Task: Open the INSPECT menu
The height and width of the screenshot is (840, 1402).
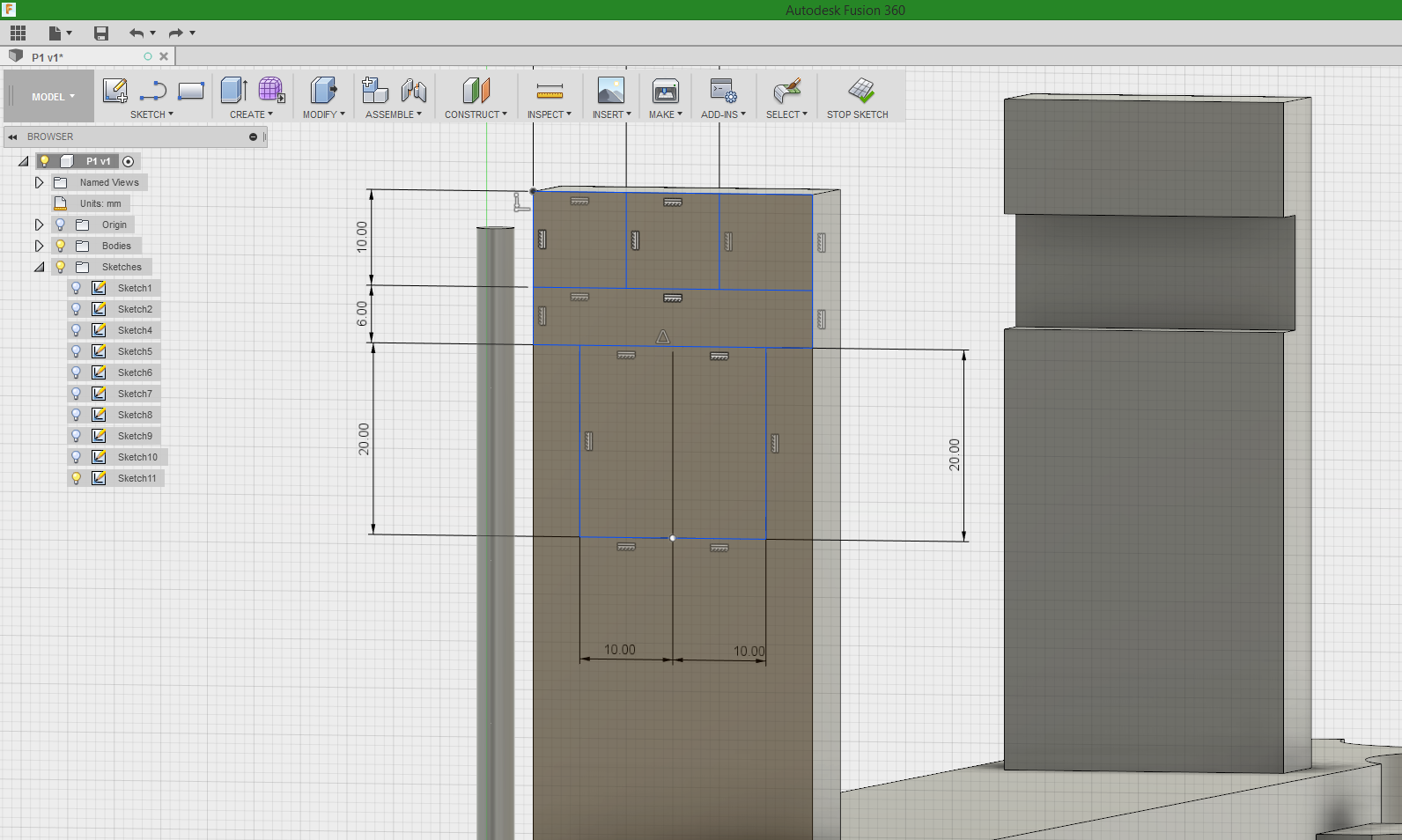Action: click(x=550, y=114)
